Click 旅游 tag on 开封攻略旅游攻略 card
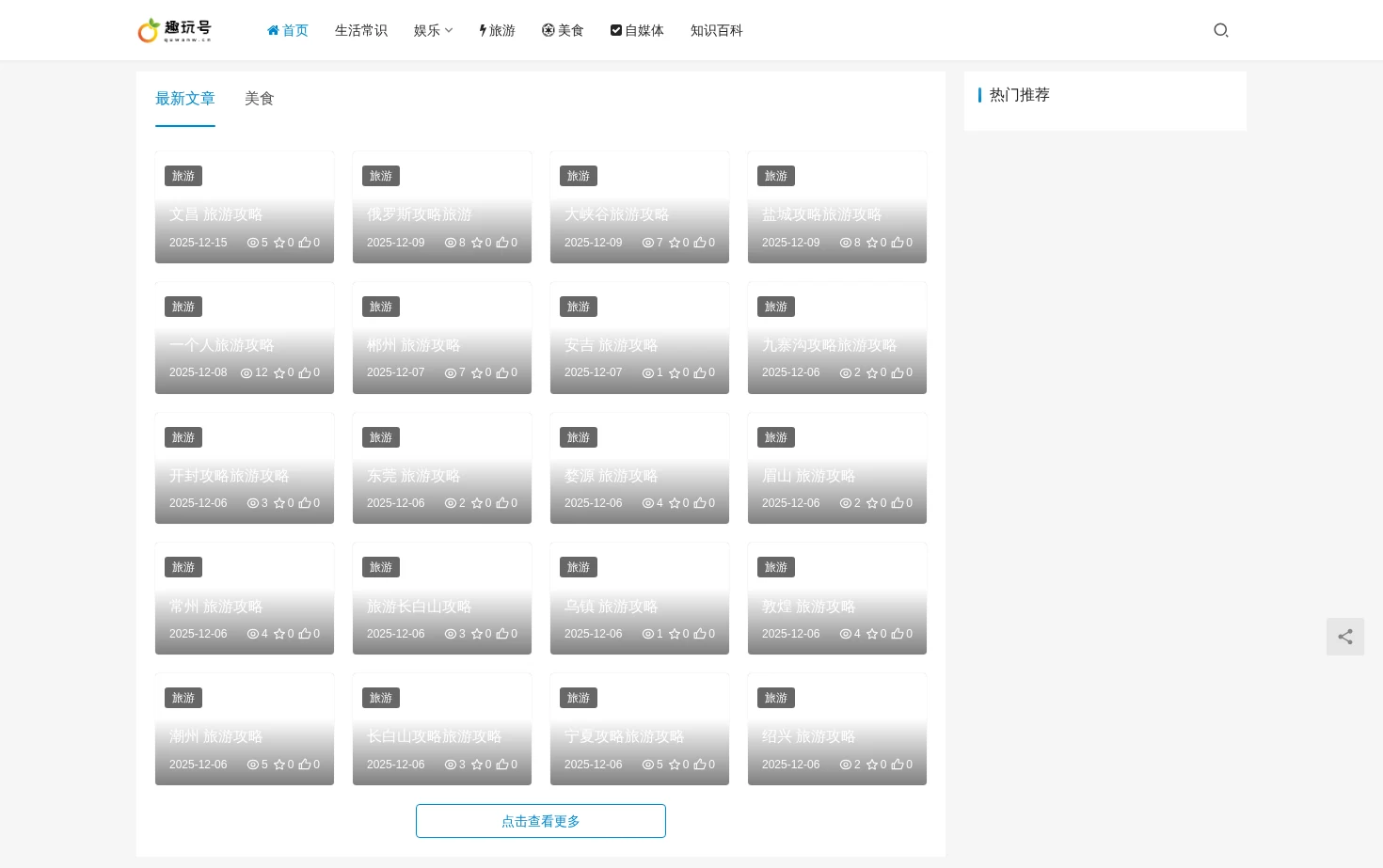 [x=183, y=437]
